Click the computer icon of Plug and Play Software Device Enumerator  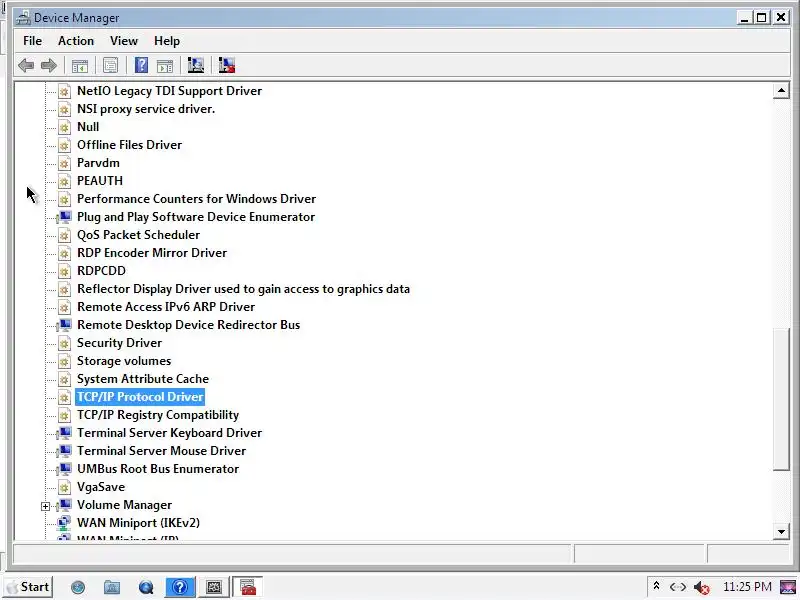(64, 217)
